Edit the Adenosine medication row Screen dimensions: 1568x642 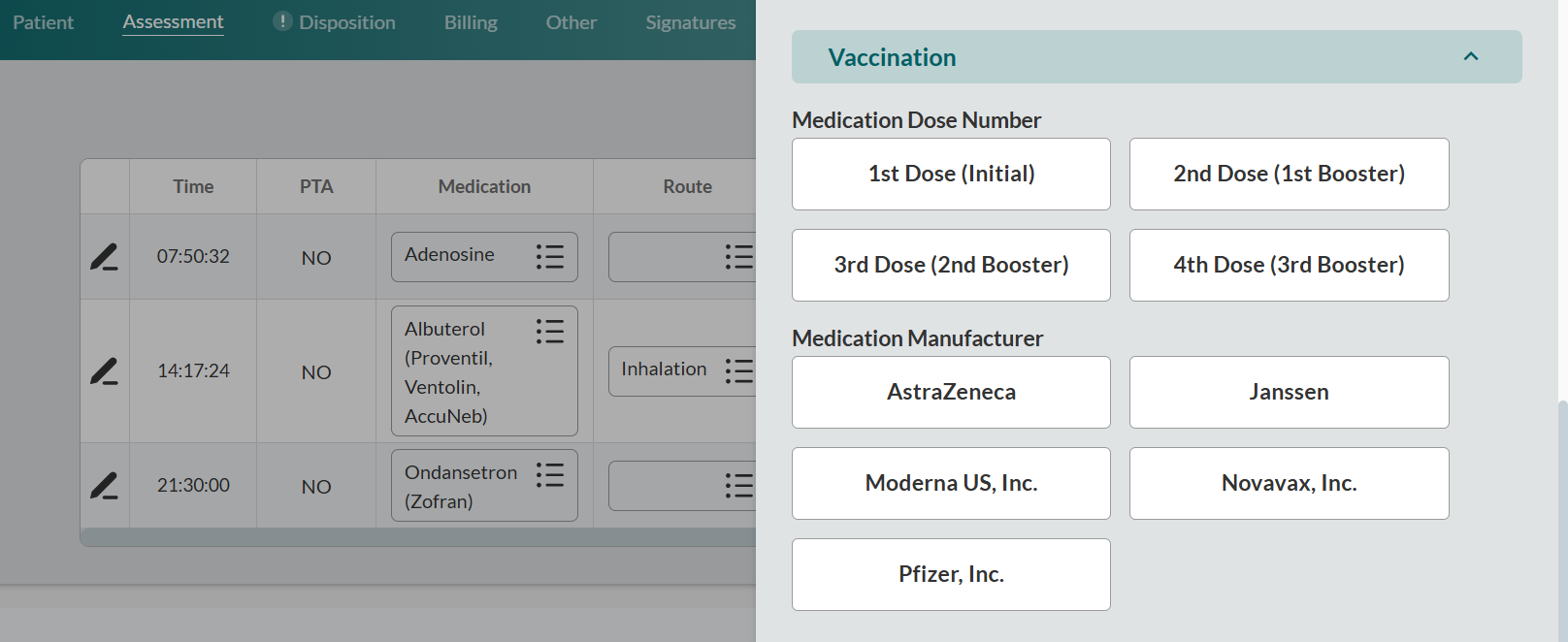[x=105, y=256]
